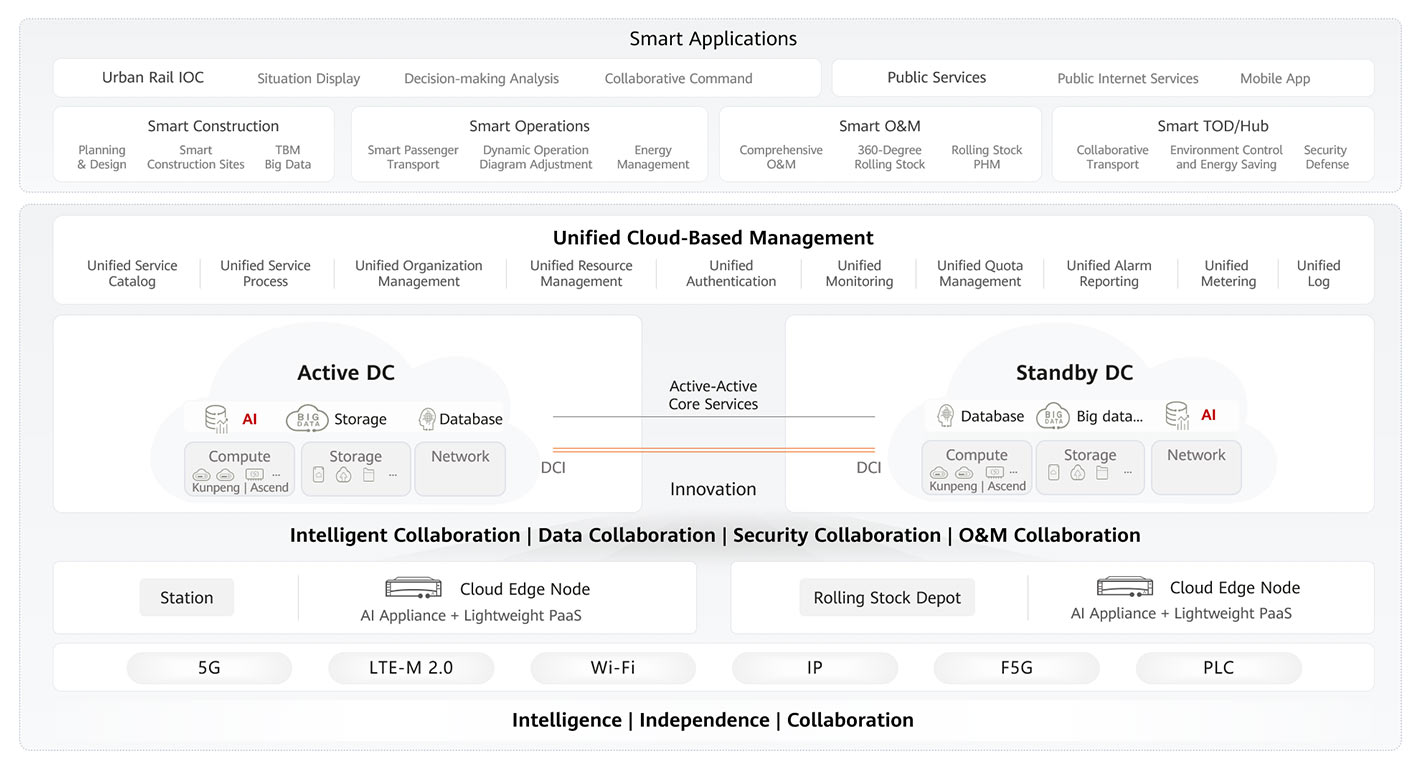This screenshot has width=1420, height=769.
Task: Enable the Wi-Fi network layer
Action: tap(613, 668)
